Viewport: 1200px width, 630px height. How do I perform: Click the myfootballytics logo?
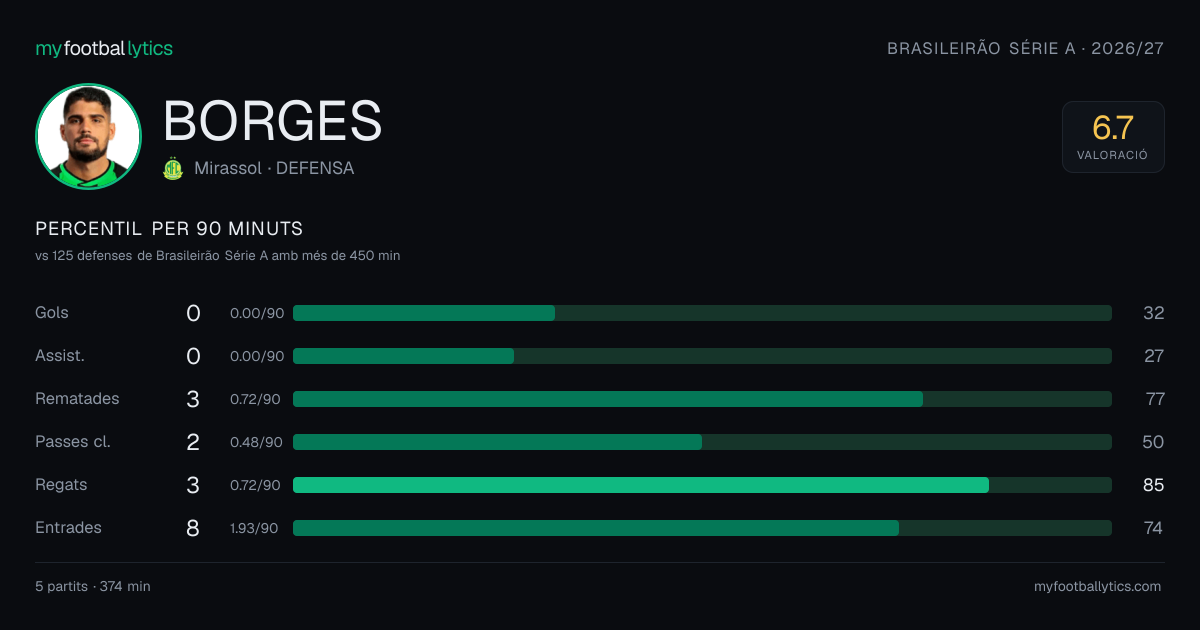tap(104, 48)
